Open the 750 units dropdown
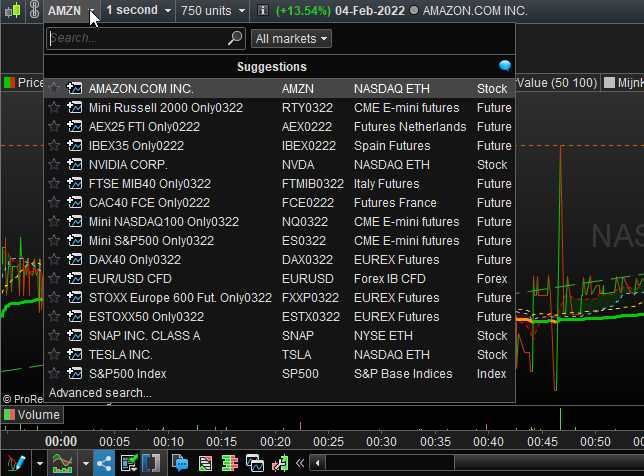644x476 pixels. point(213,10)
